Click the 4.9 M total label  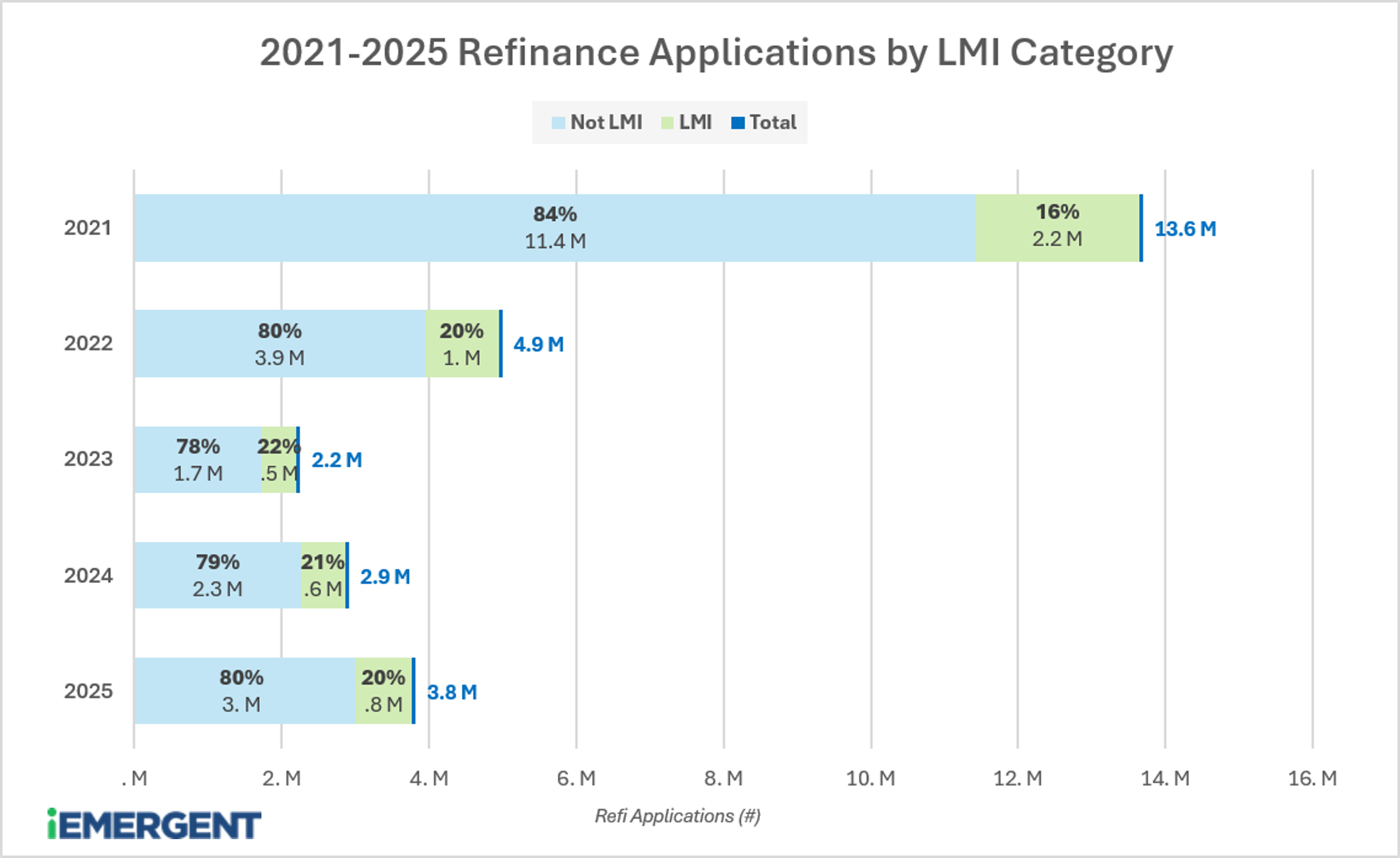[538, 344]
